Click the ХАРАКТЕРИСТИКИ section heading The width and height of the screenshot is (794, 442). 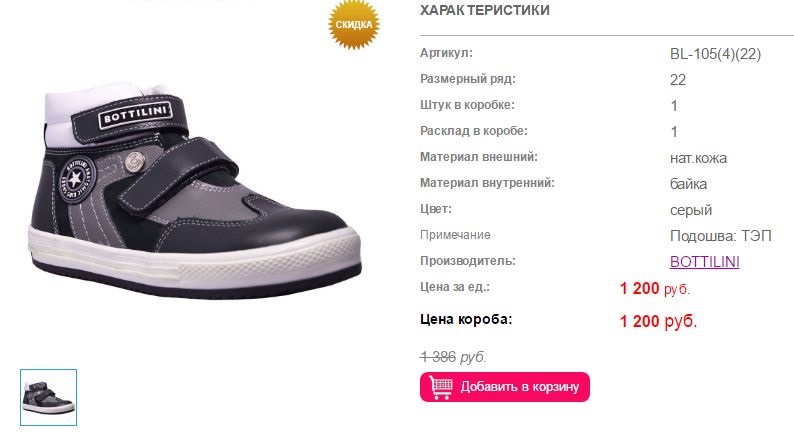485,10
